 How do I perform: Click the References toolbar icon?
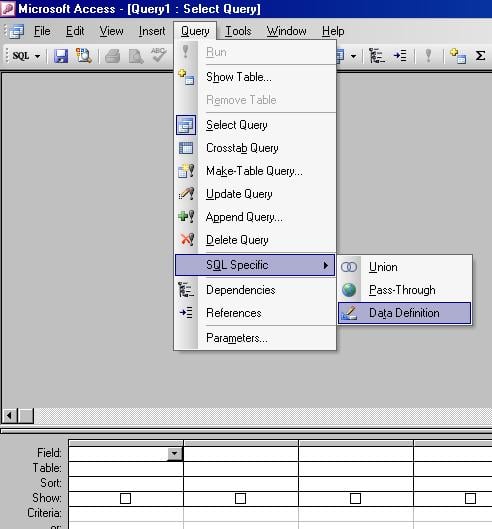[400, 56]
